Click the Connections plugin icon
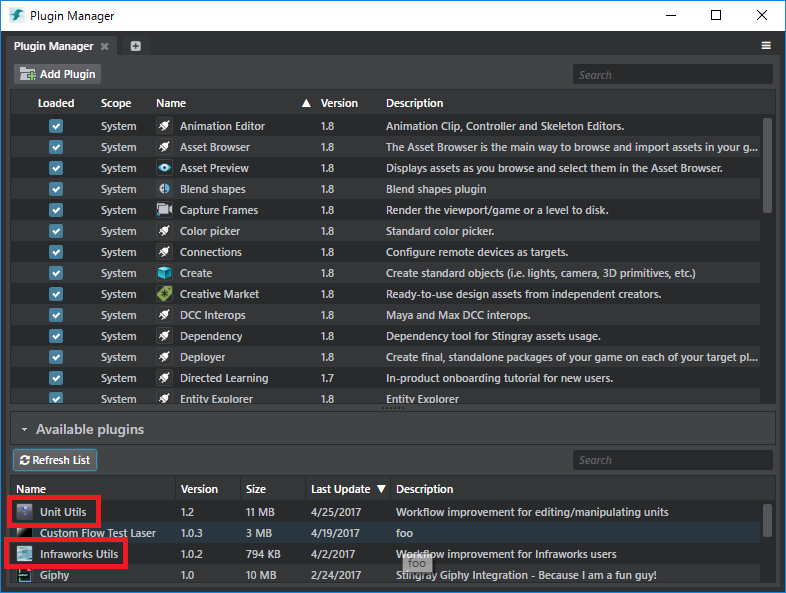Viewport: 786px width, 593px height. [x=164, y=252]
